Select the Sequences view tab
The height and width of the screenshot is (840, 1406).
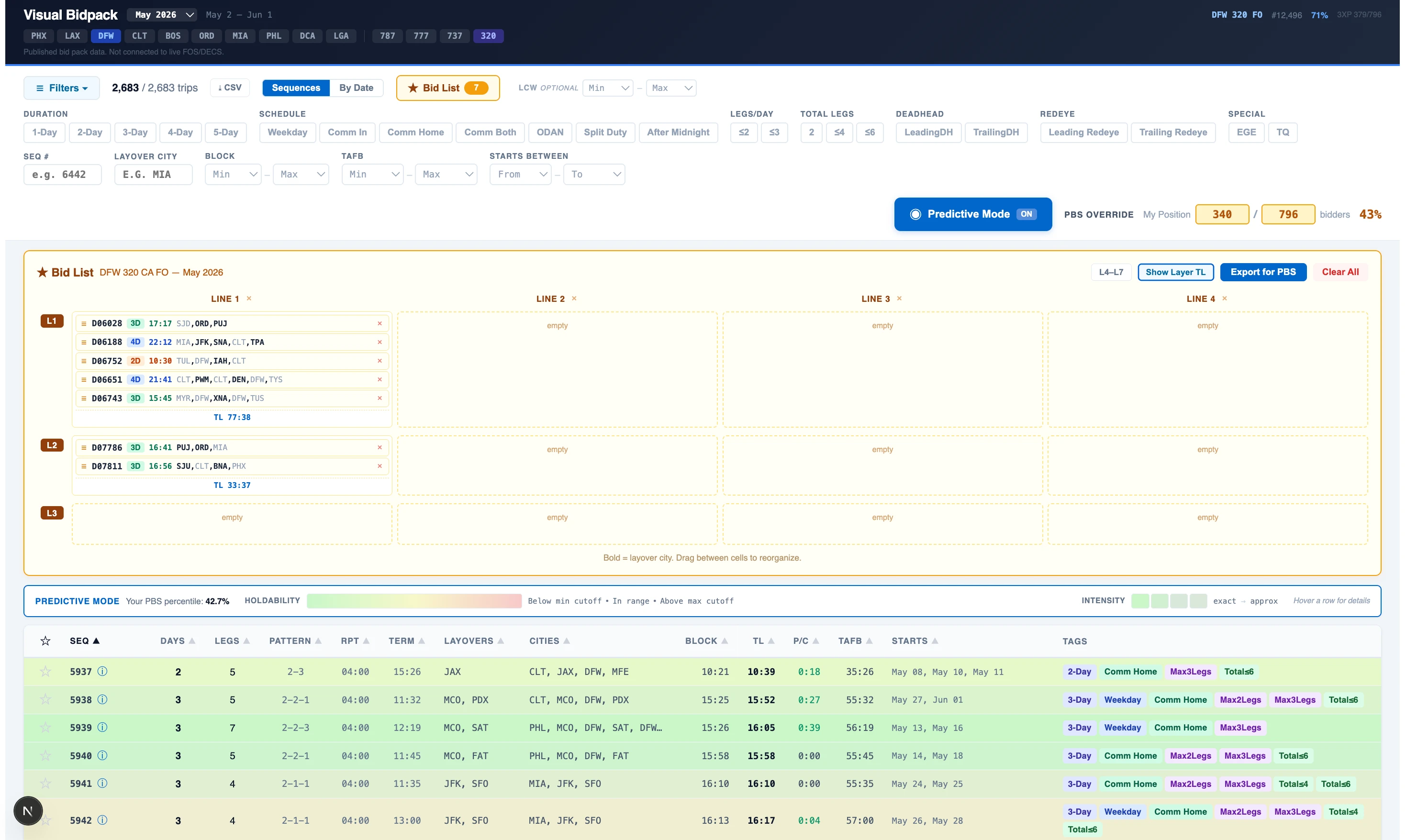click(x=296, y=88)
